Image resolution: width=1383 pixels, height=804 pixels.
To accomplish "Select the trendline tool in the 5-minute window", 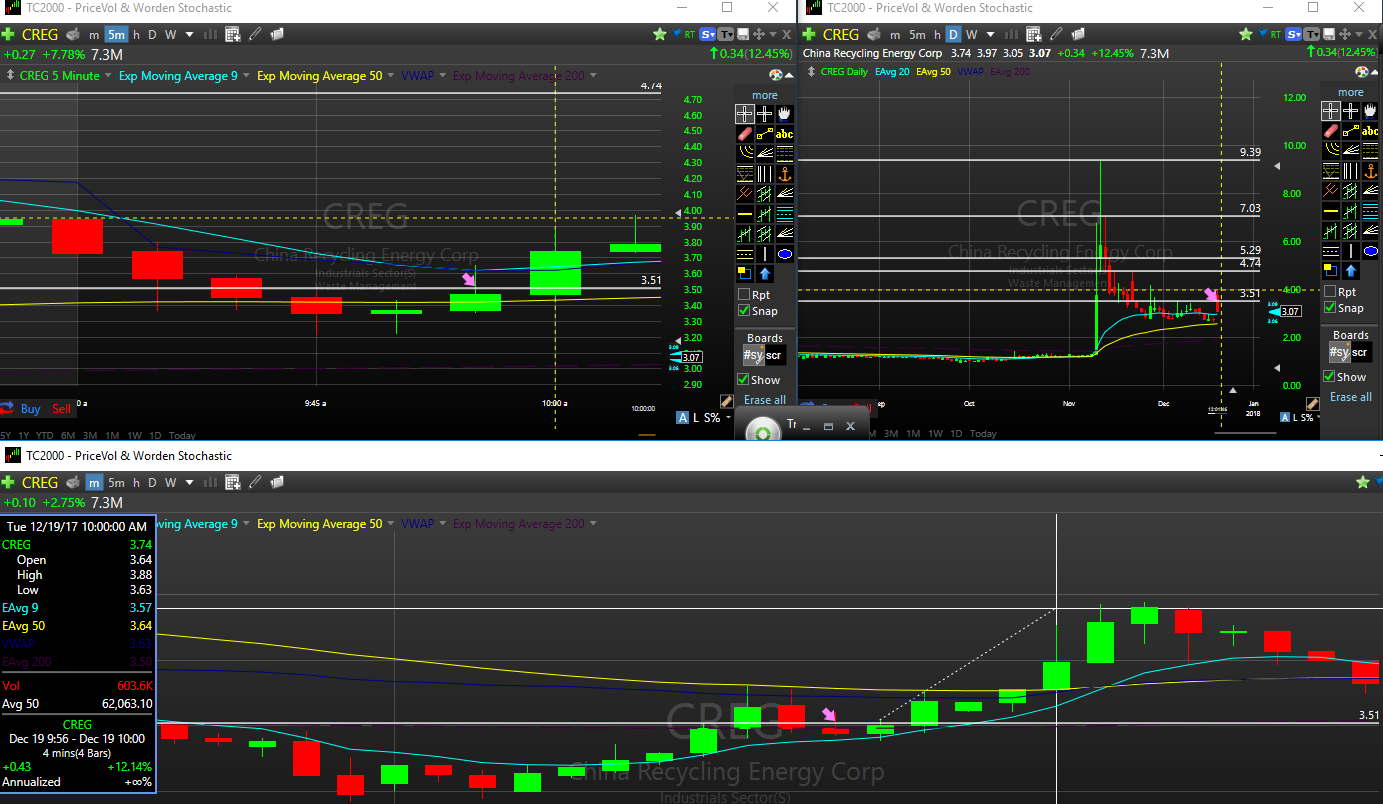I will pyautogui.click(x=765, y=133).
